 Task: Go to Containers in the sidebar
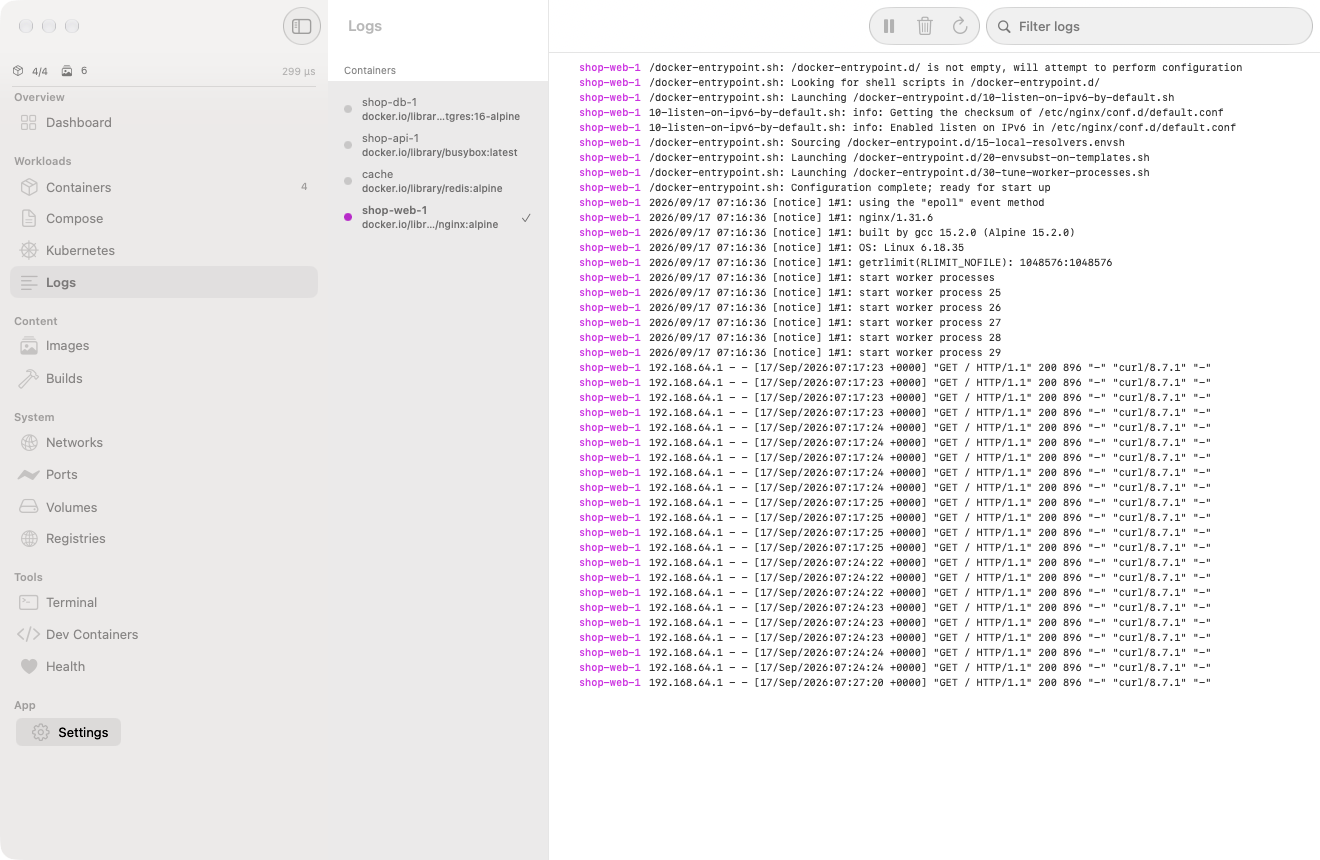click(x=164, y=187)
